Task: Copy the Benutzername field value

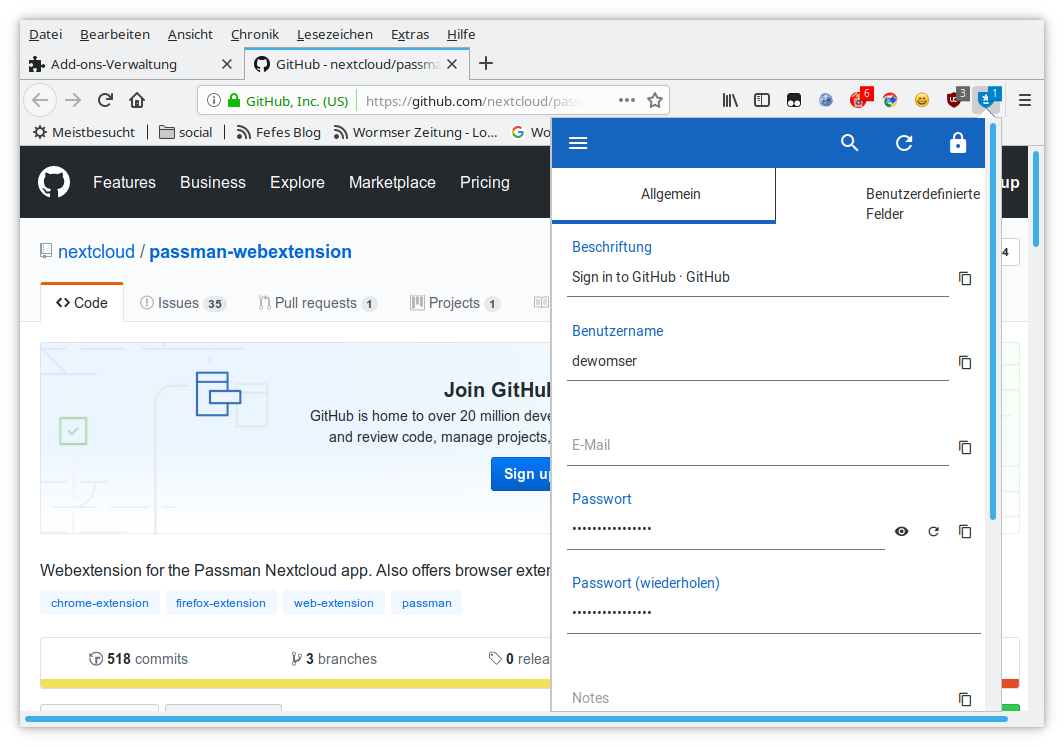Action: 965,362
